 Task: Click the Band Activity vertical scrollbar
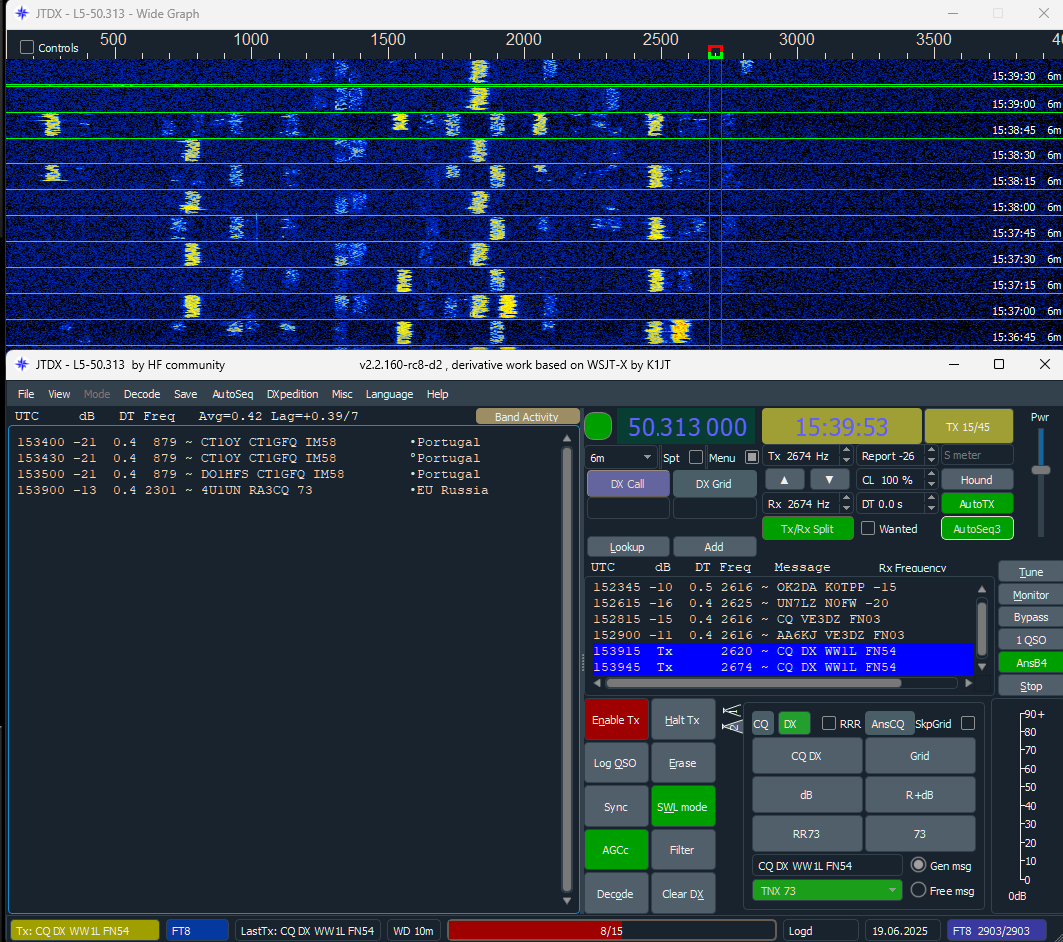[x=567, y=668]
